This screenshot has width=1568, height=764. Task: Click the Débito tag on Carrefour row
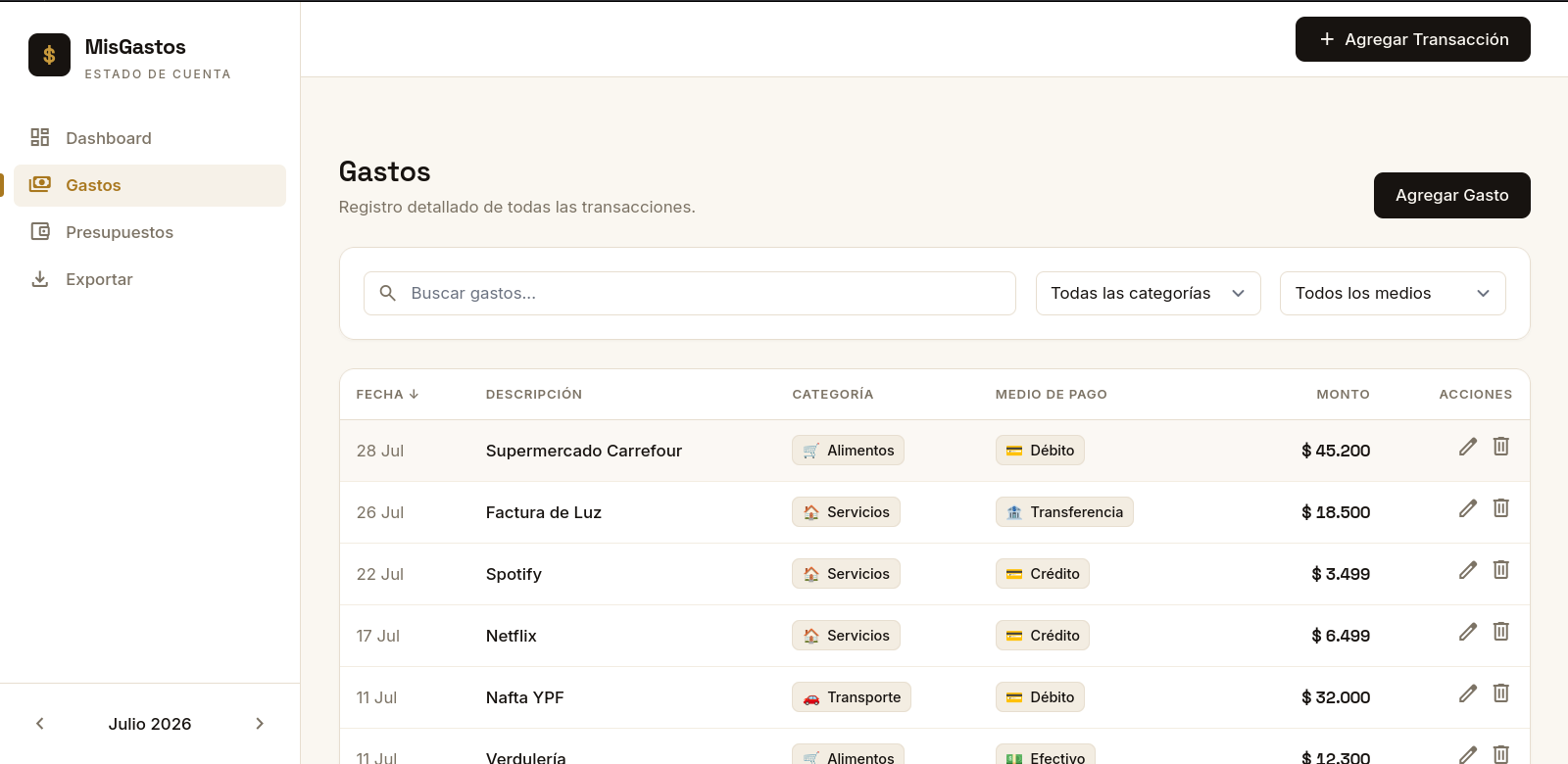[x=1040, y=451]
